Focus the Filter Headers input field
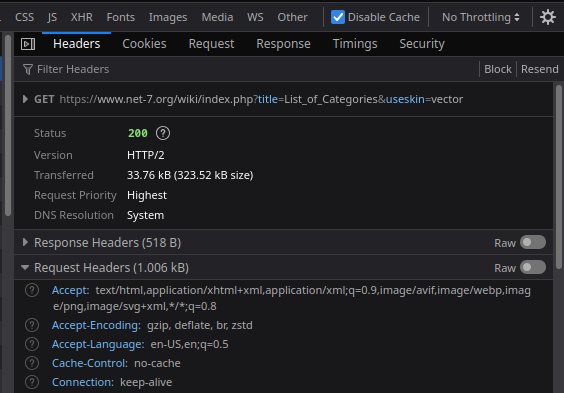Image resolution: width=564 pixels, height=393 pixels. click(248, 69)
